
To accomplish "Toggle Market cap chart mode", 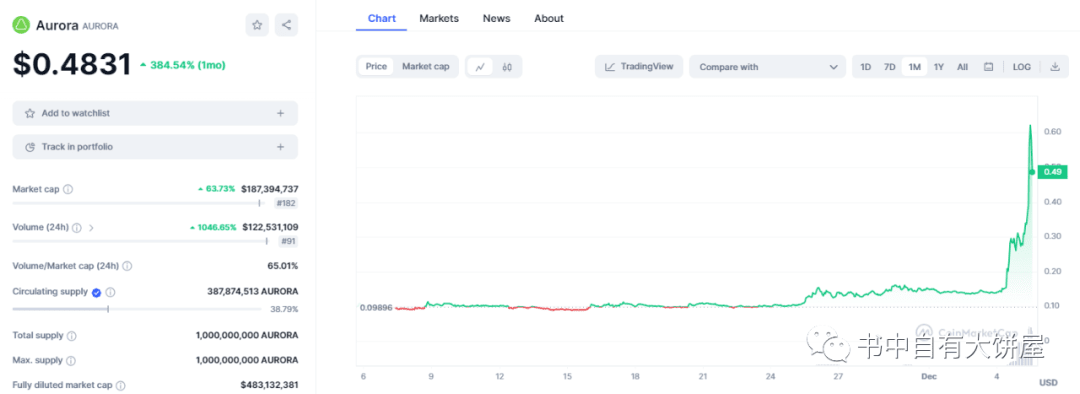I will pyautogui.click(x=426, y=67).
